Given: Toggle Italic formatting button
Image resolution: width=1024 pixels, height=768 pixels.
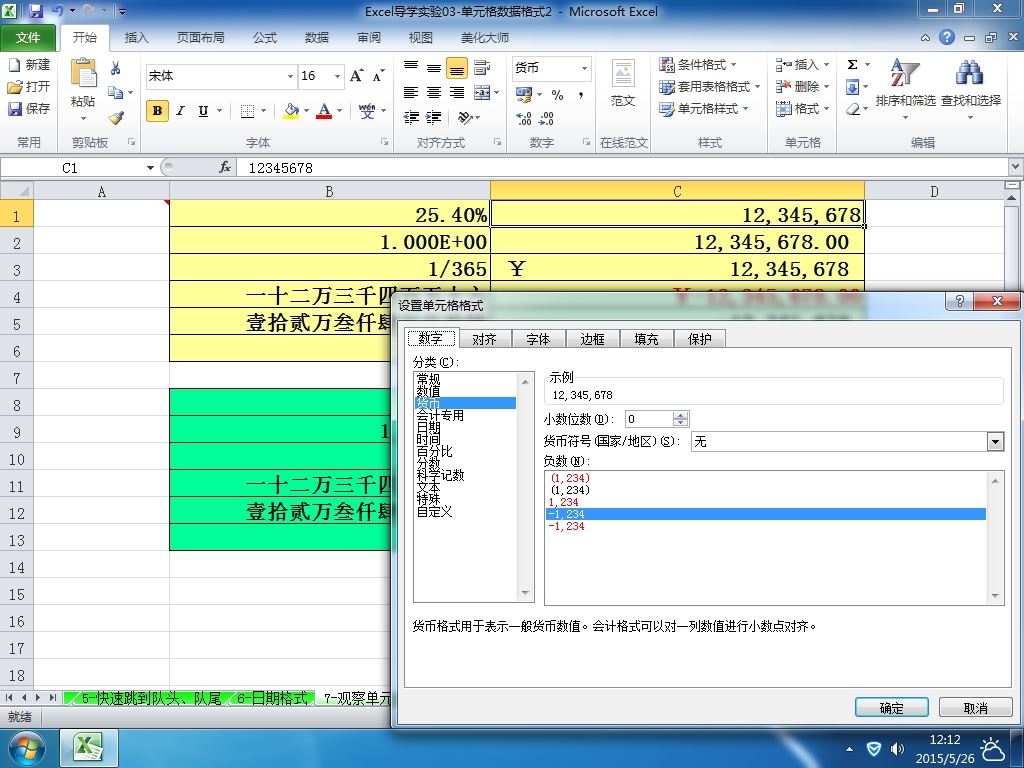Looking at the screenshot, I should 180,111.
